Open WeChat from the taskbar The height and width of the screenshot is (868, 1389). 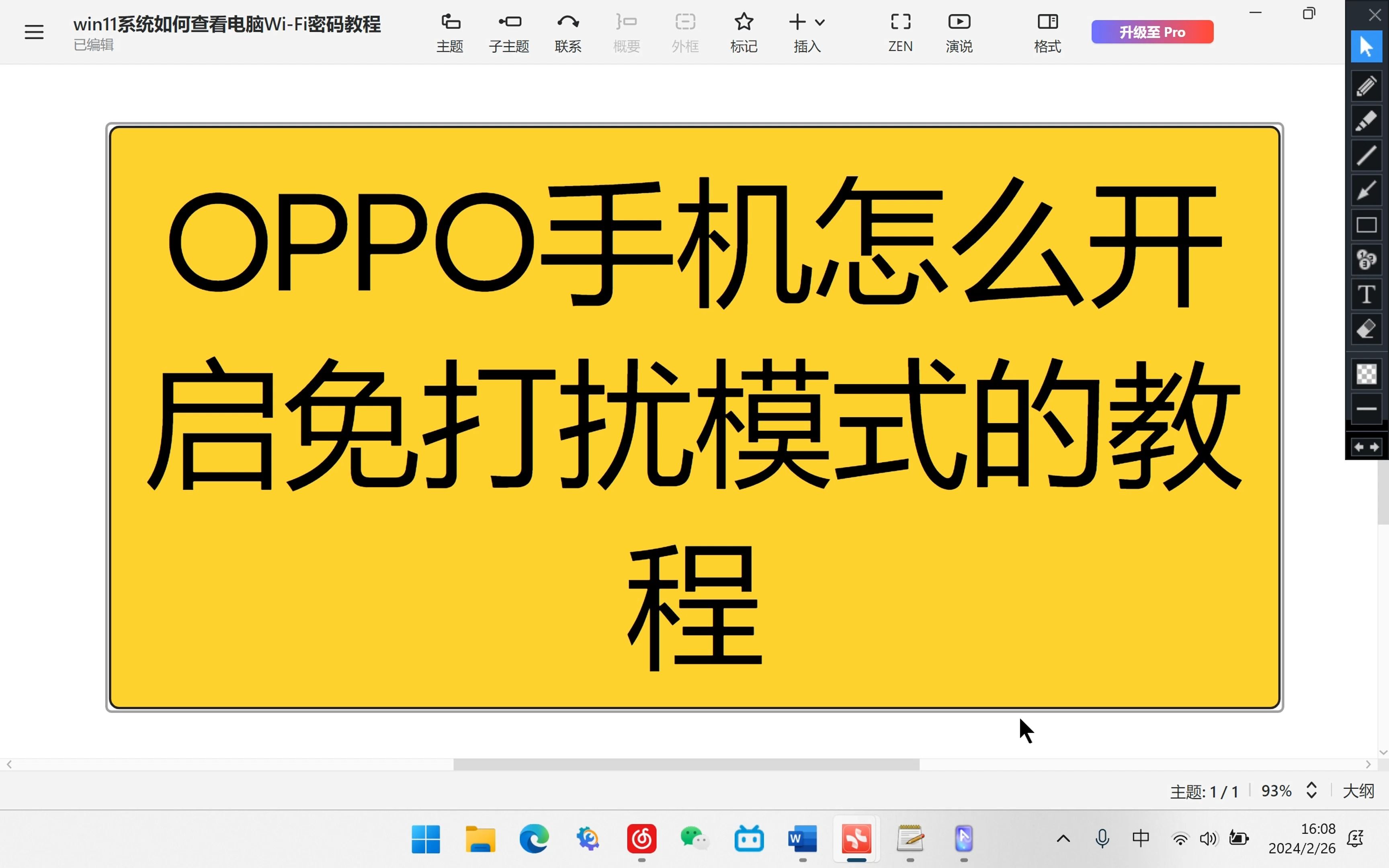[695, 839]
